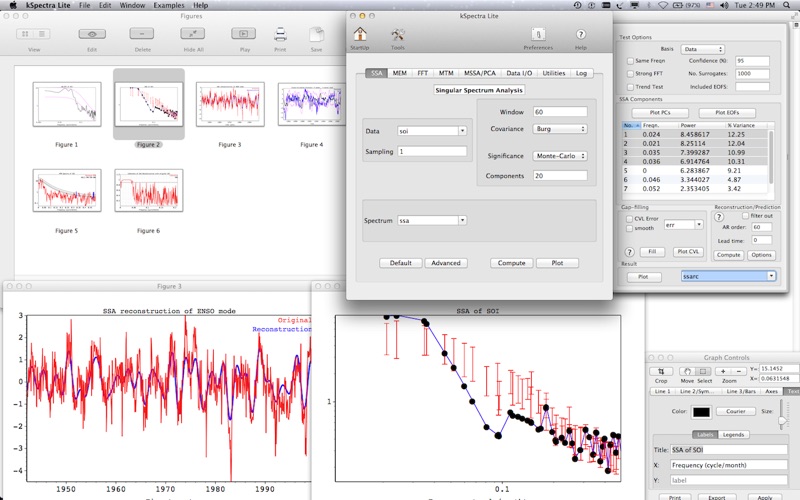The width and height of the screenshot is (800, 500).
Task: Click the Default button
Action: click(x=401, y=263)
